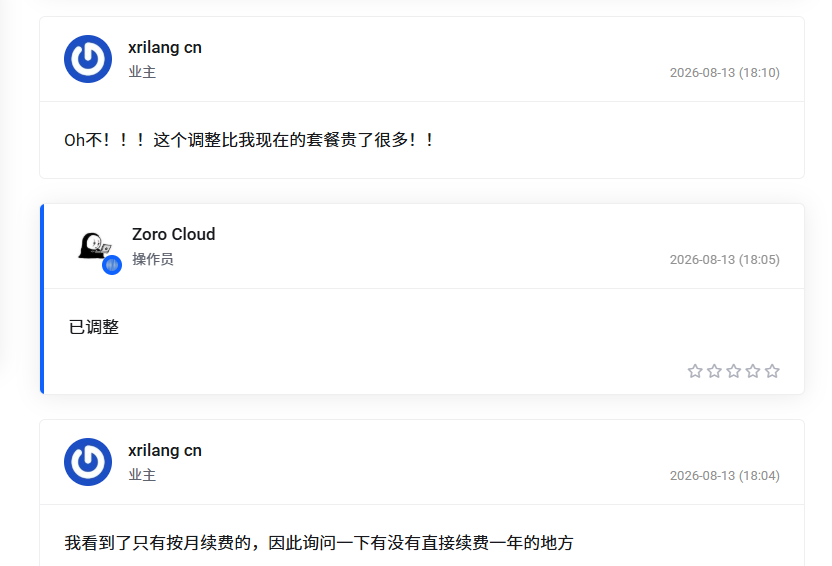Viewport: 832px width, 566px height.
Task: Click the message about 按月续费
Action: [319, 543]
